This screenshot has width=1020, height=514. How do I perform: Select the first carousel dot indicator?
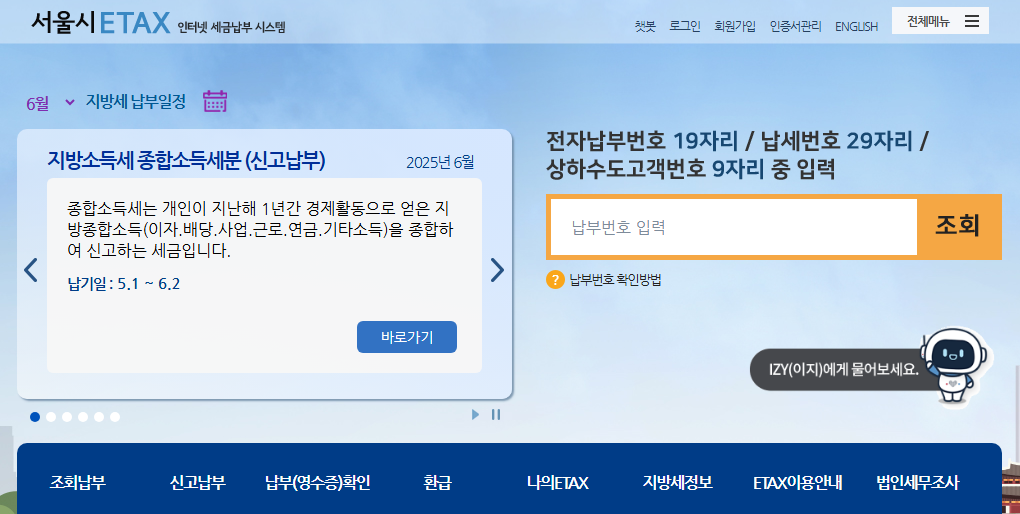coord(35,417)
